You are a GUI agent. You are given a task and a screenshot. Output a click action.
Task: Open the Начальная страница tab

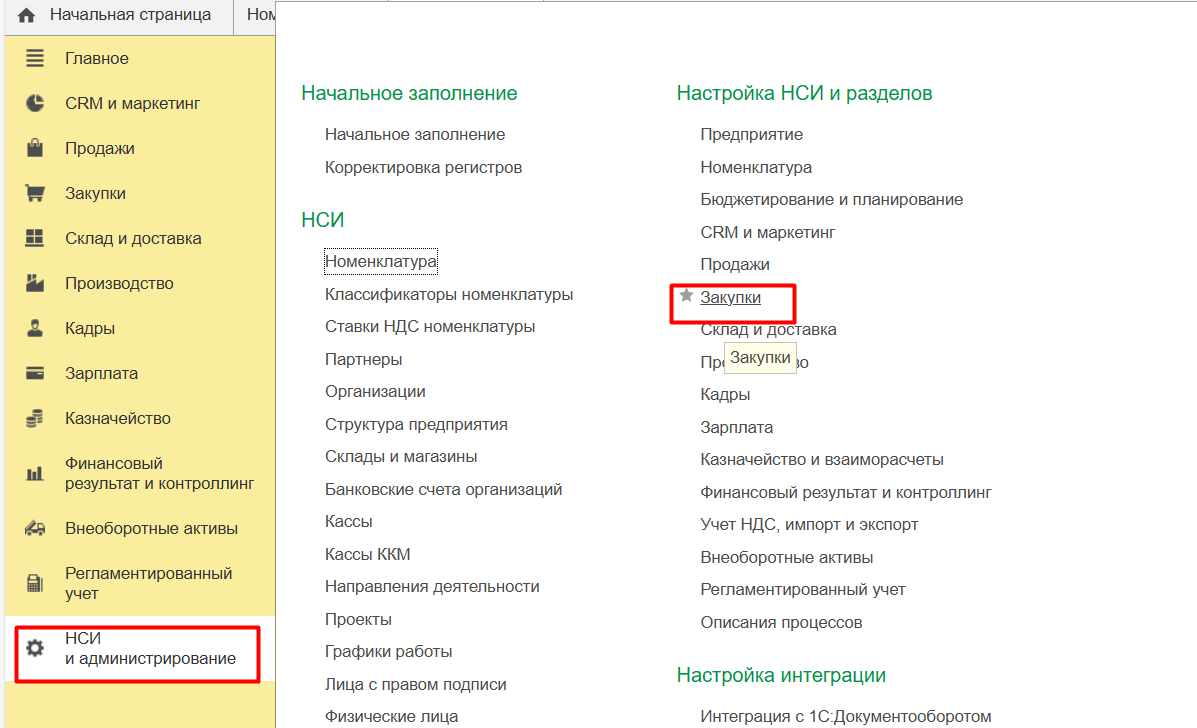coord(130,15)
